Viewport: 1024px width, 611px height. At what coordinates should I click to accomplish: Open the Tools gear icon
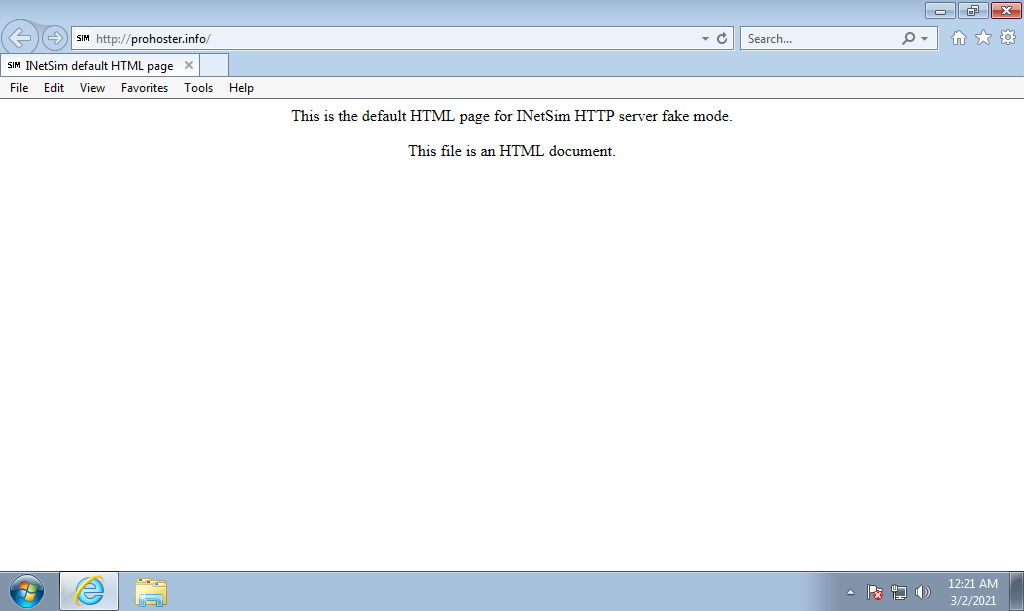click(1008, 38)
